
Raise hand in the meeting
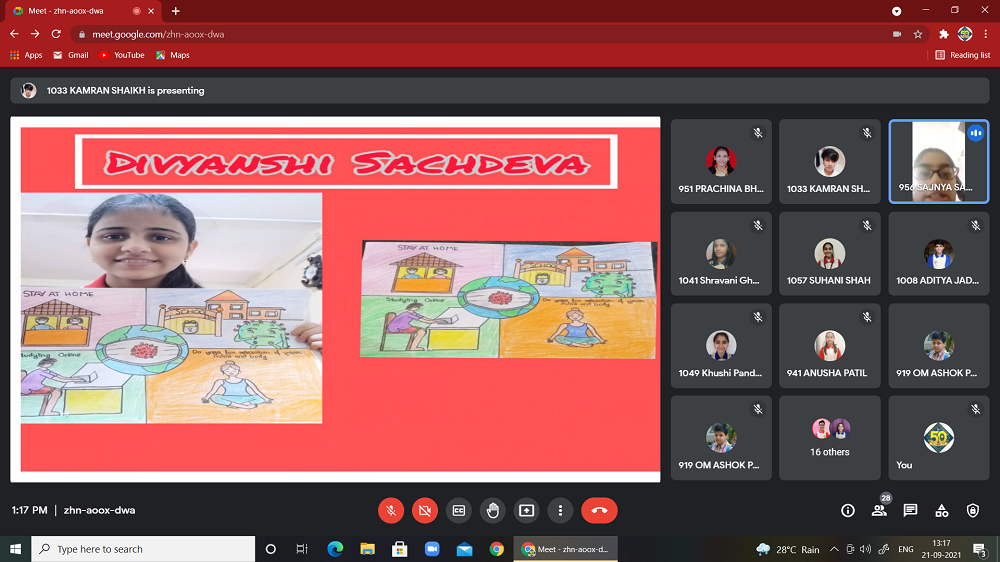click(x=493, y=510)
